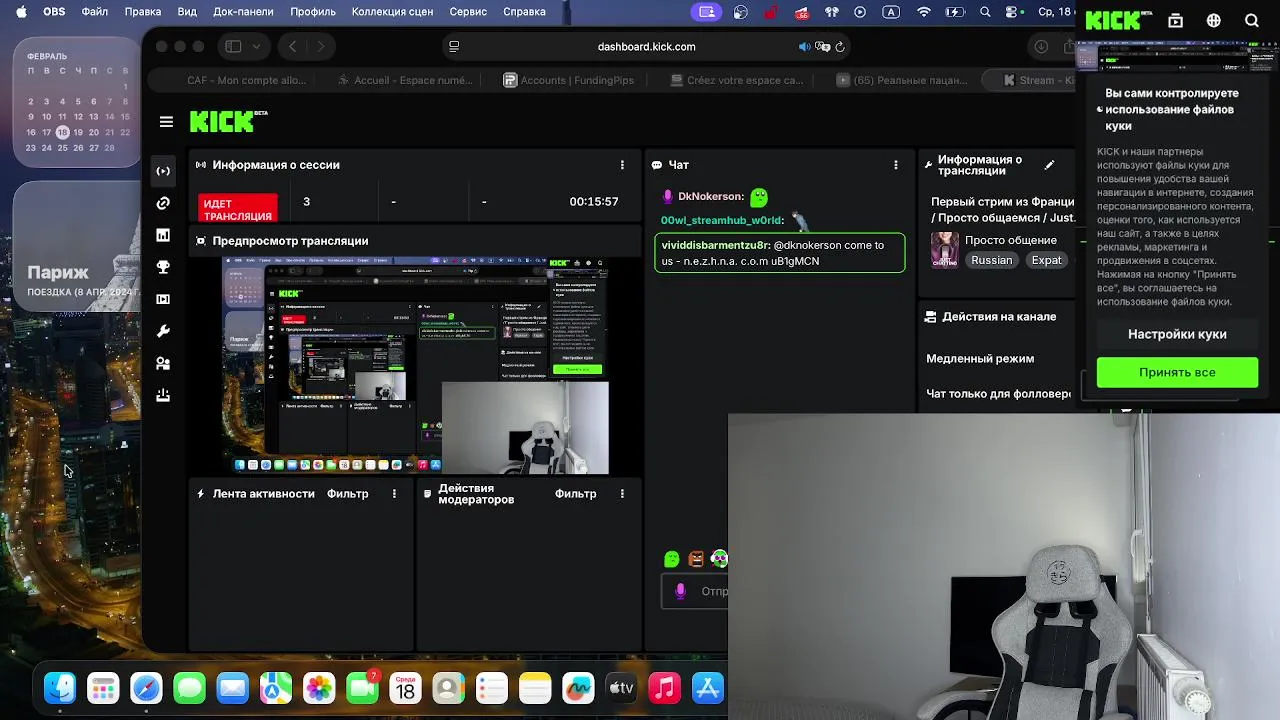
Task: Click the purple microphone icon in the chat input
Action: [680, 591]
